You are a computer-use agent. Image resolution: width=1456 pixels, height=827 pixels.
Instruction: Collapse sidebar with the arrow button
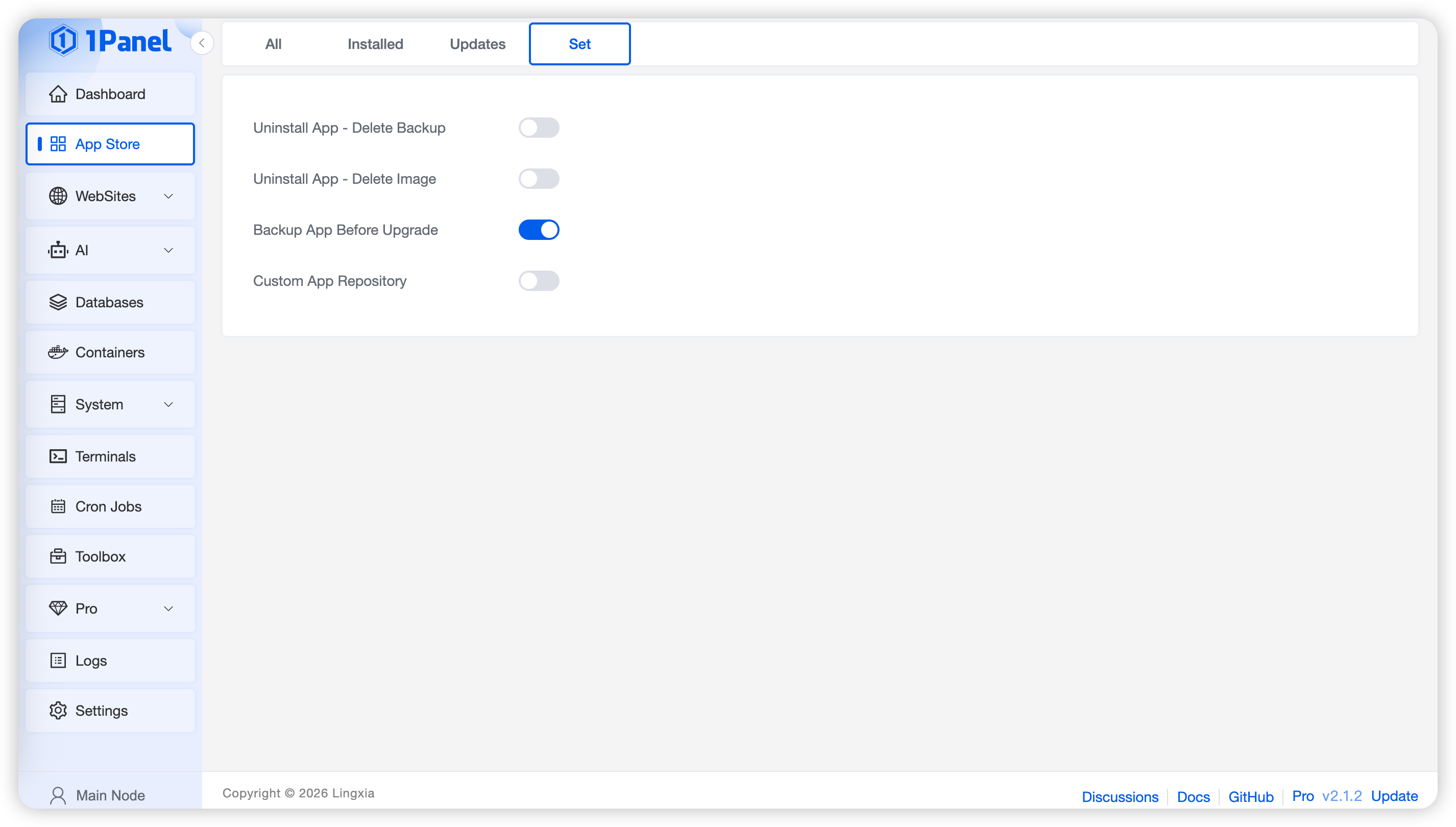202,43
